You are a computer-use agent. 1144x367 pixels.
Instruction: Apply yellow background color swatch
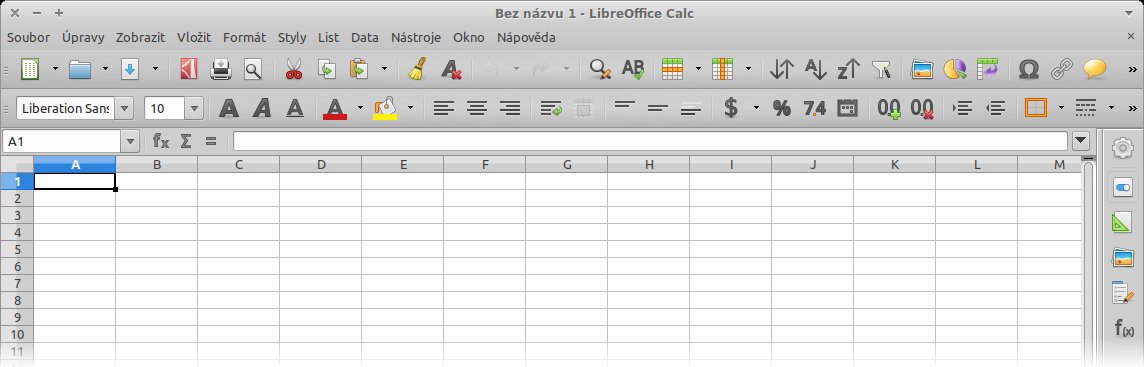click(384, 109)
